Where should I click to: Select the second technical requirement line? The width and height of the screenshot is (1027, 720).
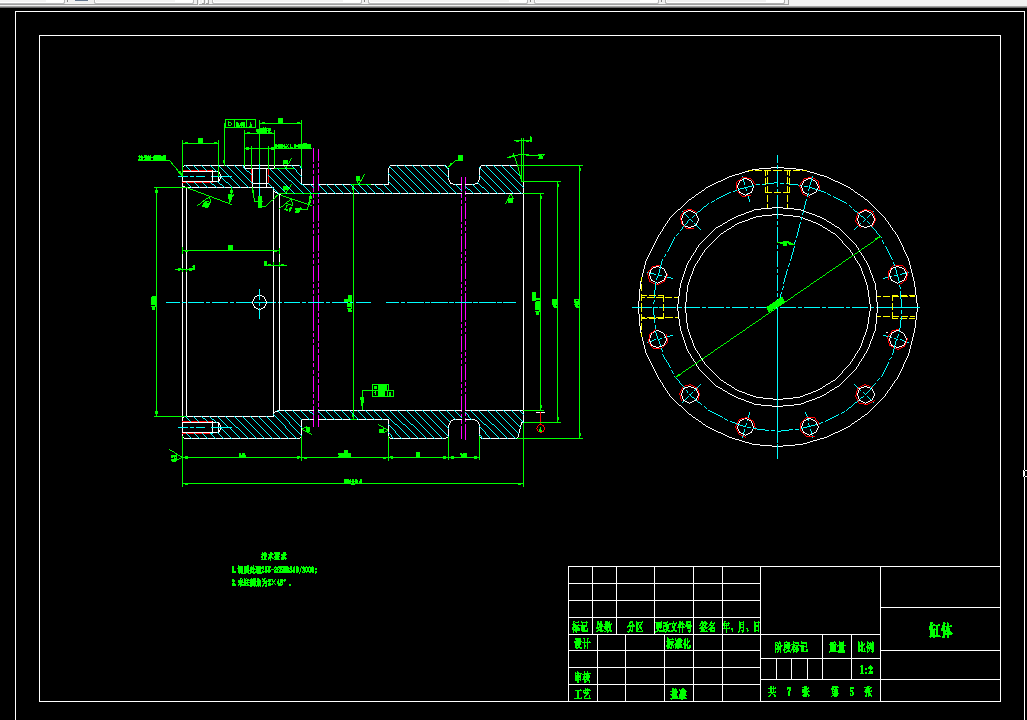pyautogui.click(x=261, y=582)
